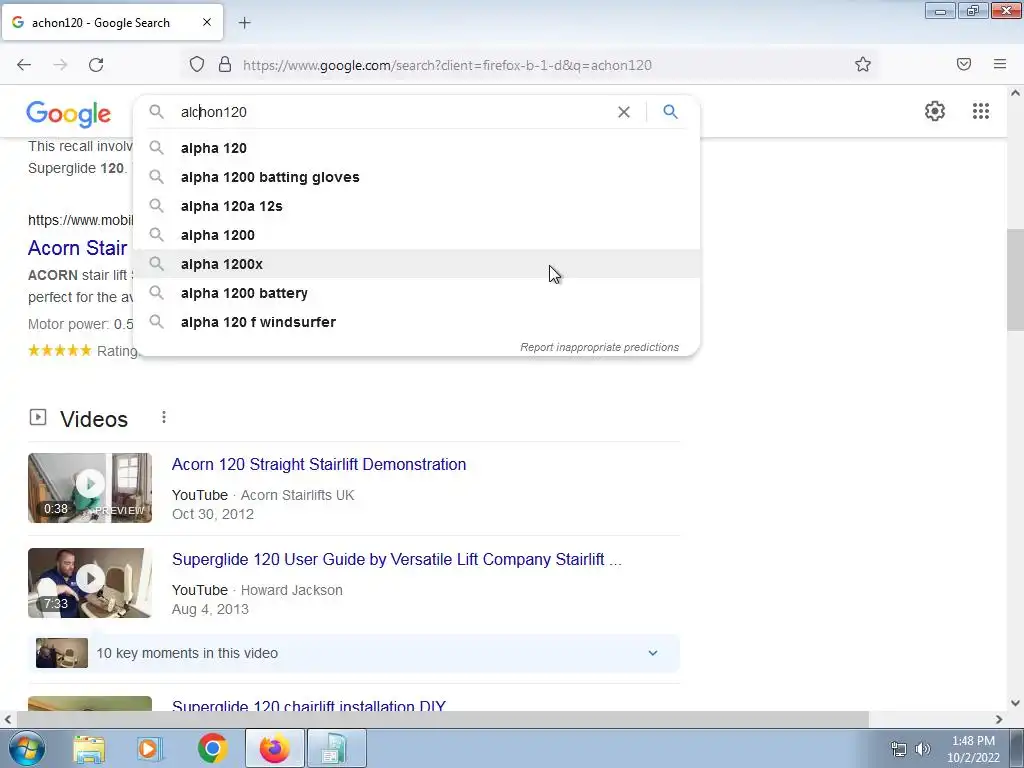
Task: Open "Acorn 120 Straight Stairlift Demonstration" video link
Action: point(319,464)
